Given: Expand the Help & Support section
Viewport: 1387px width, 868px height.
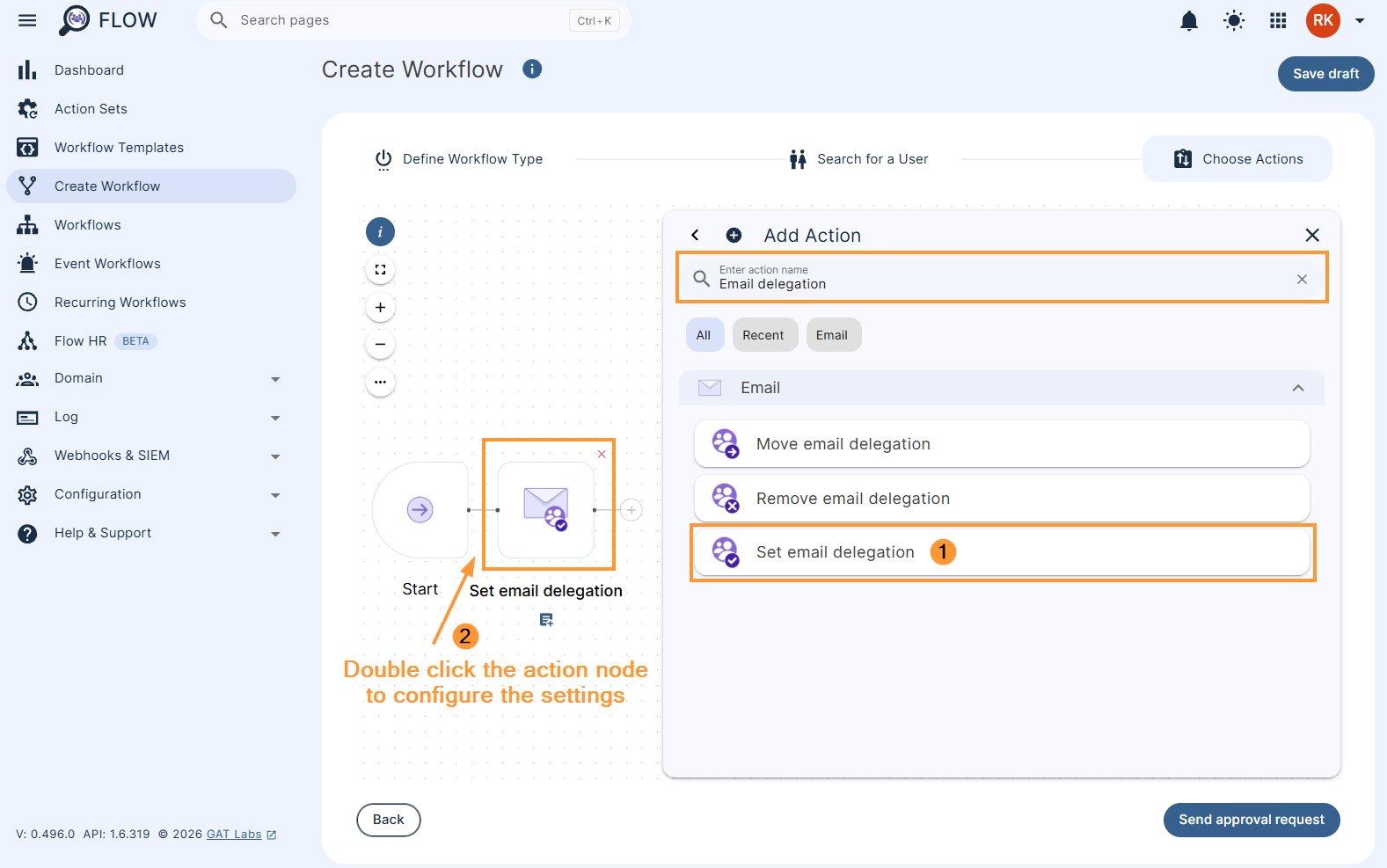Looking at the screenshot, I should [x=151, y=533].
